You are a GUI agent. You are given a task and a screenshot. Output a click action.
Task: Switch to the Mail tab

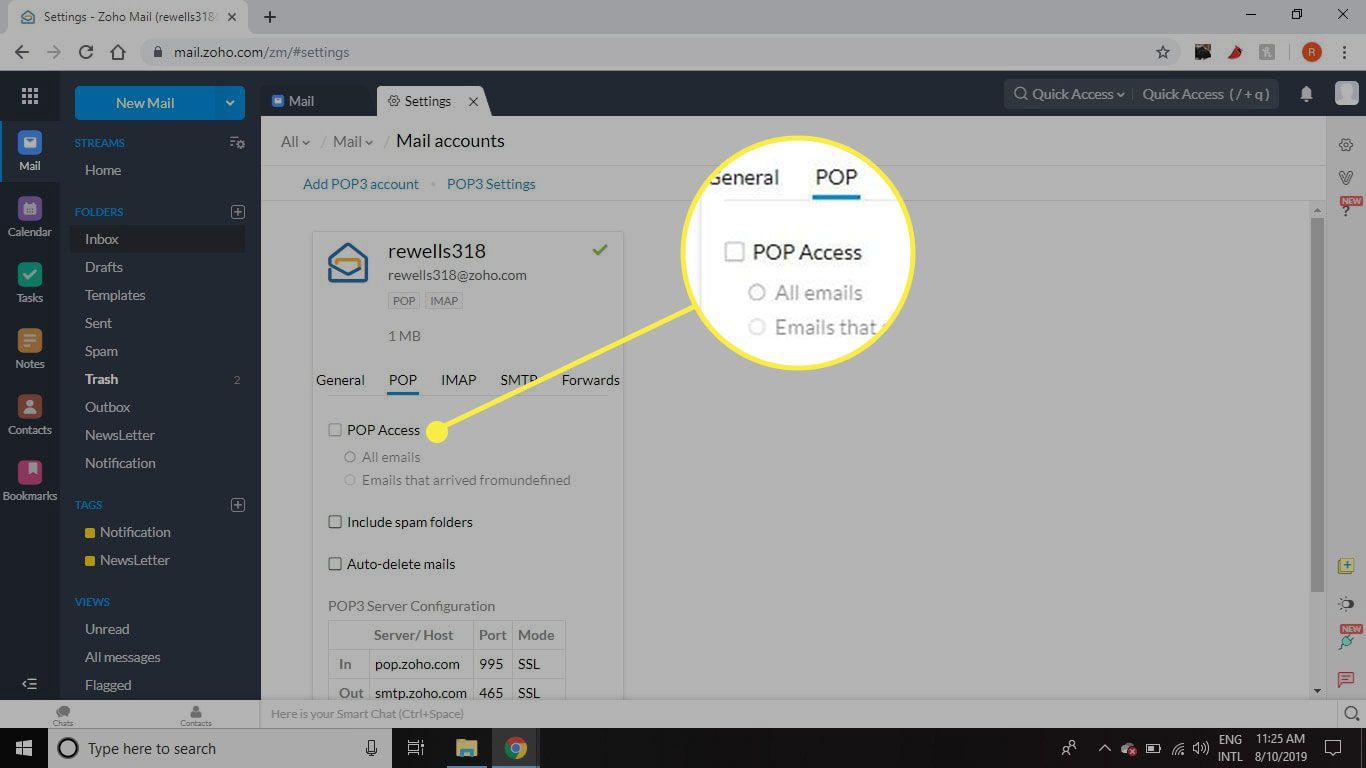point(302,101)
